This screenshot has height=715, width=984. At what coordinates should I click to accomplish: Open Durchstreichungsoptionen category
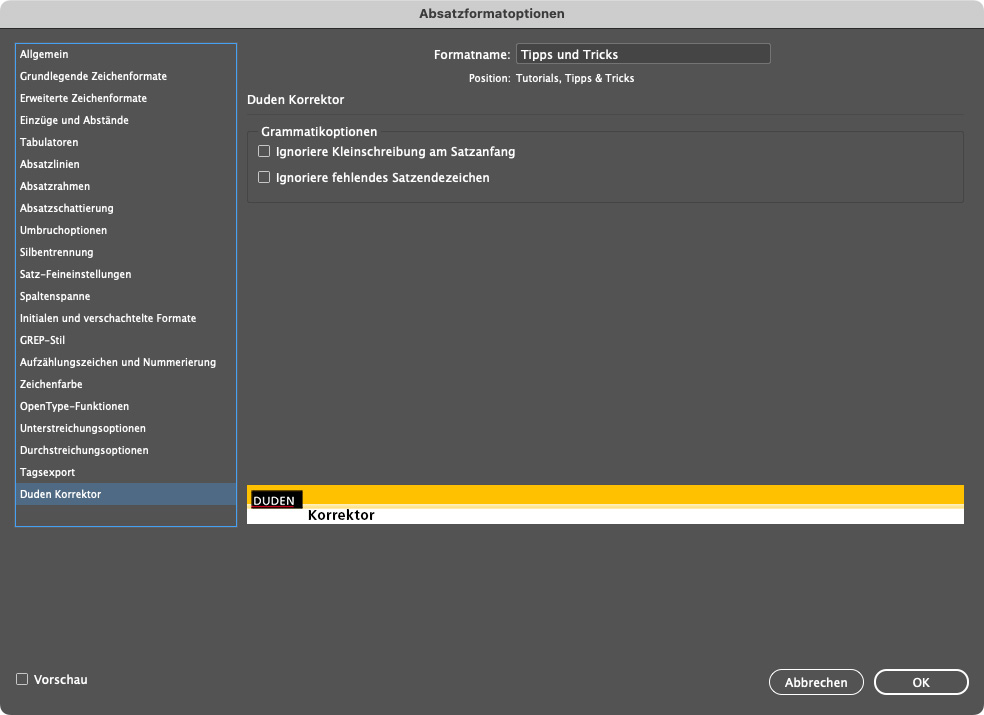pos(126,450)
